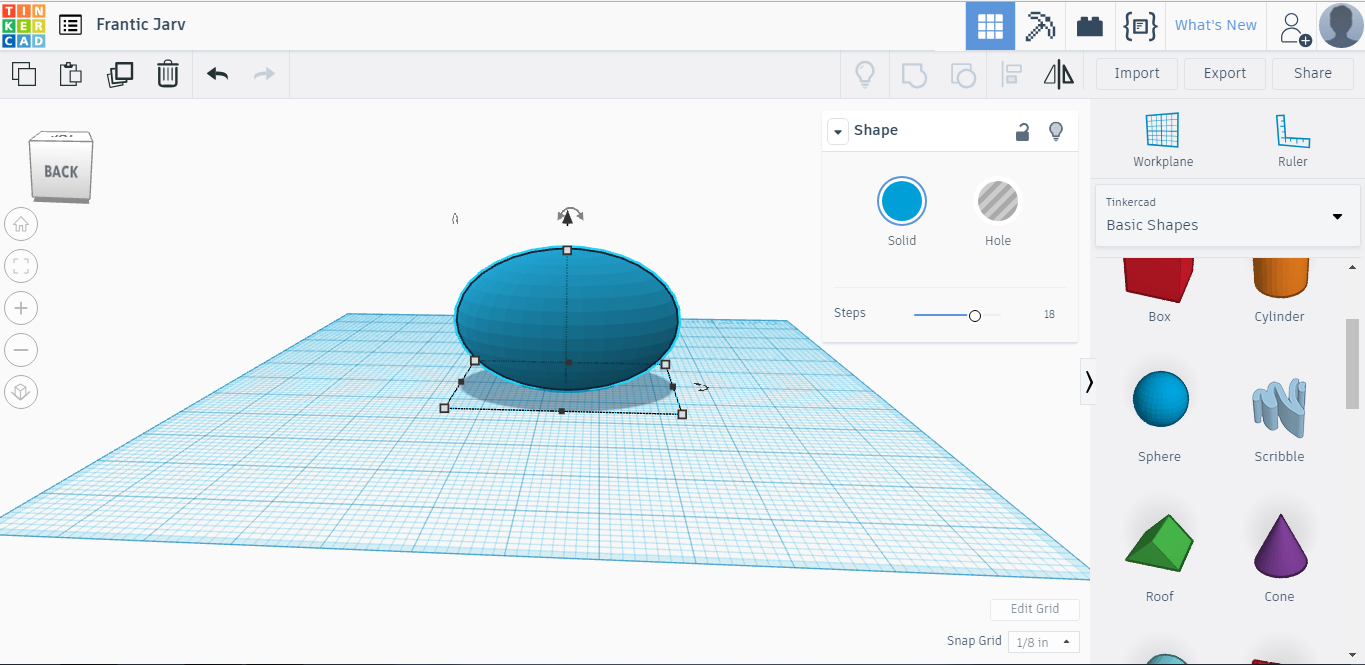Screen dimensions: 1365x665
Task: Click the Paste icon
Action: point(71,74)
